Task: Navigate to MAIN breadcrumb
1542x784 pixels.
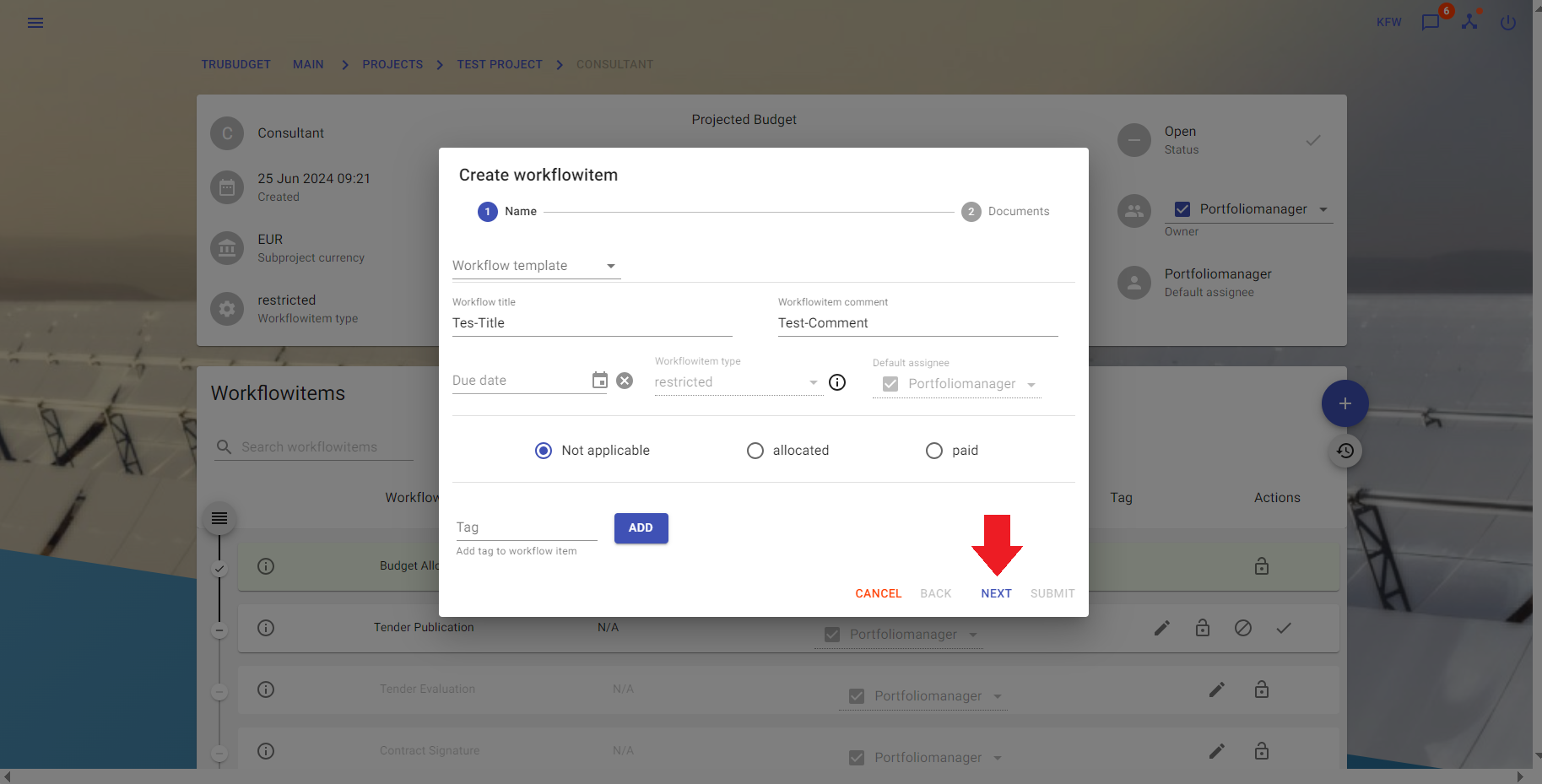Action: pos(308,64)
